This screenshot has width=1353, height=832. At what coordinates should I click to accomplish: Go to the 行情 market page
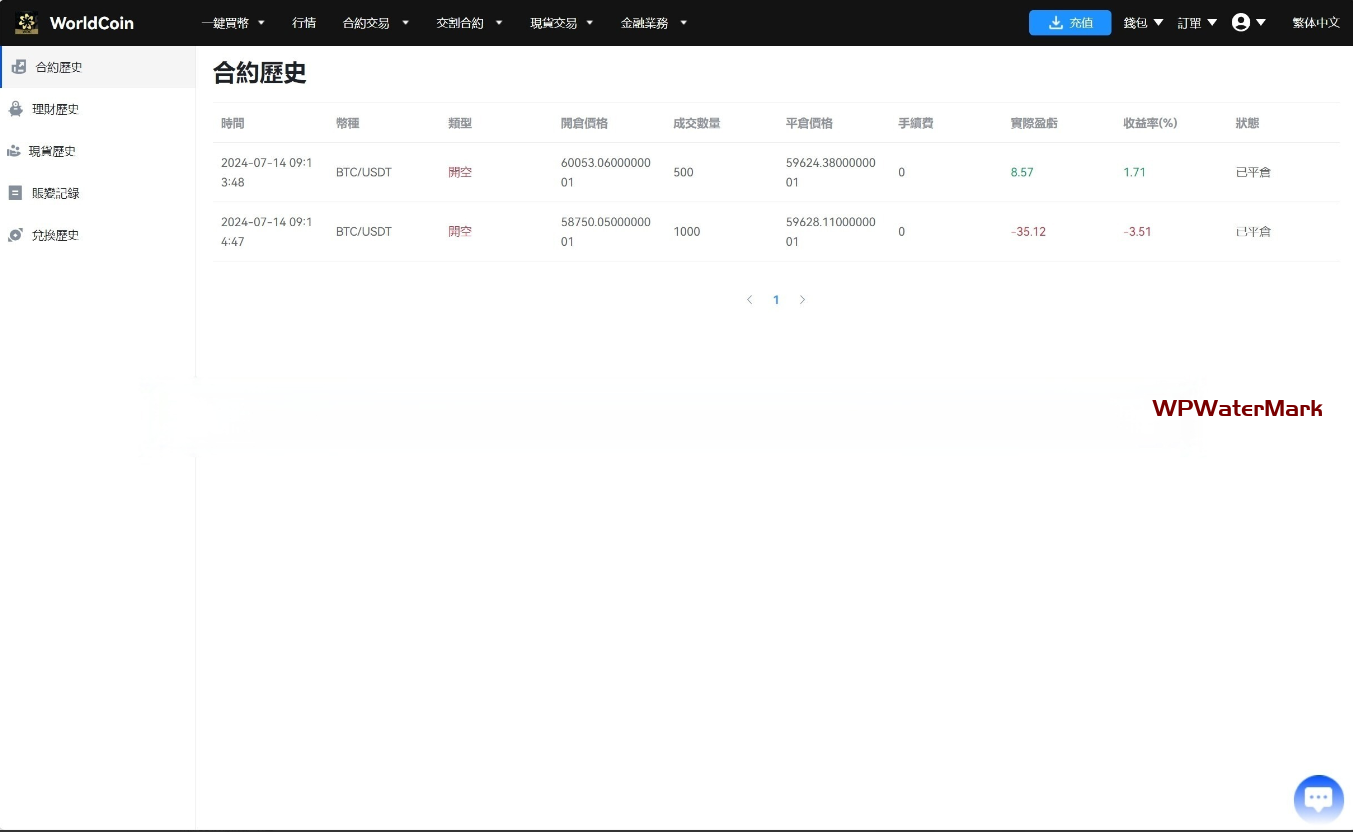[304, 22]
